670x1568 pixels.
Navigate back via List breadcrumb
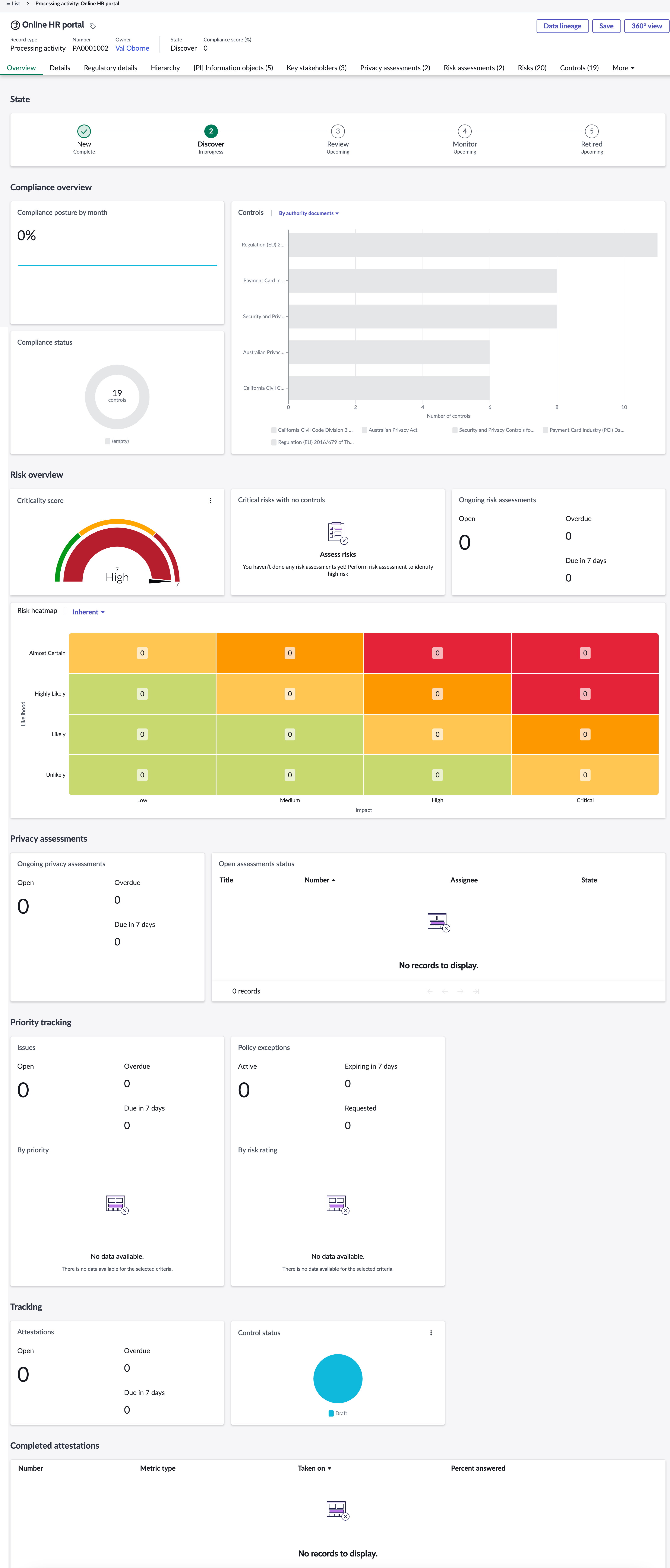tap(16, 4)
